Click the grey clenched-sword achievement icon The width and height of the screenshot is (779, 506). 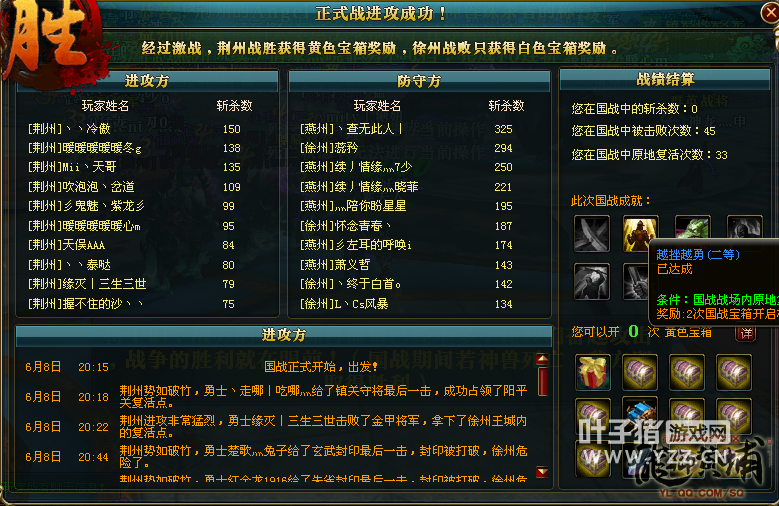click(x=636, y=282)
